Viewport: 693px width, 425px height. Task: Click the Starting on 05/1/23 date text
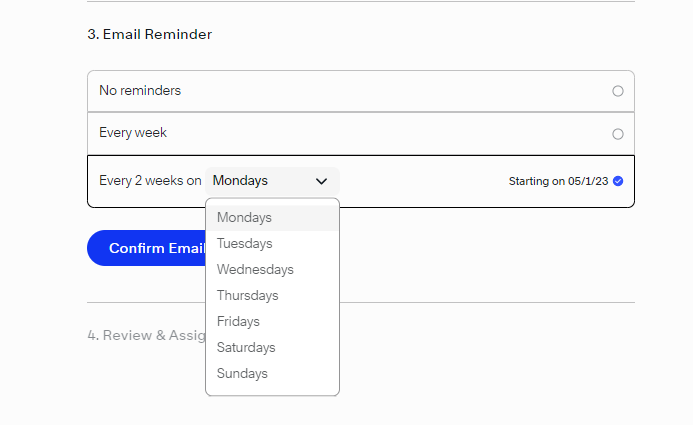click(558, 181)
